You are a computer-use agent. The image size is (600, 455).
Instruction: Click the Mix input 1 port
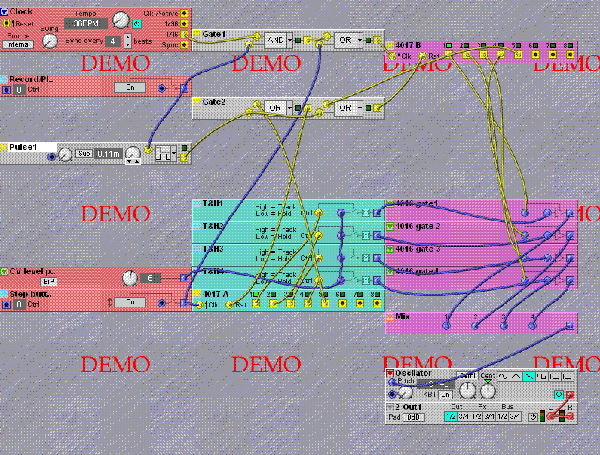(447, 326)
